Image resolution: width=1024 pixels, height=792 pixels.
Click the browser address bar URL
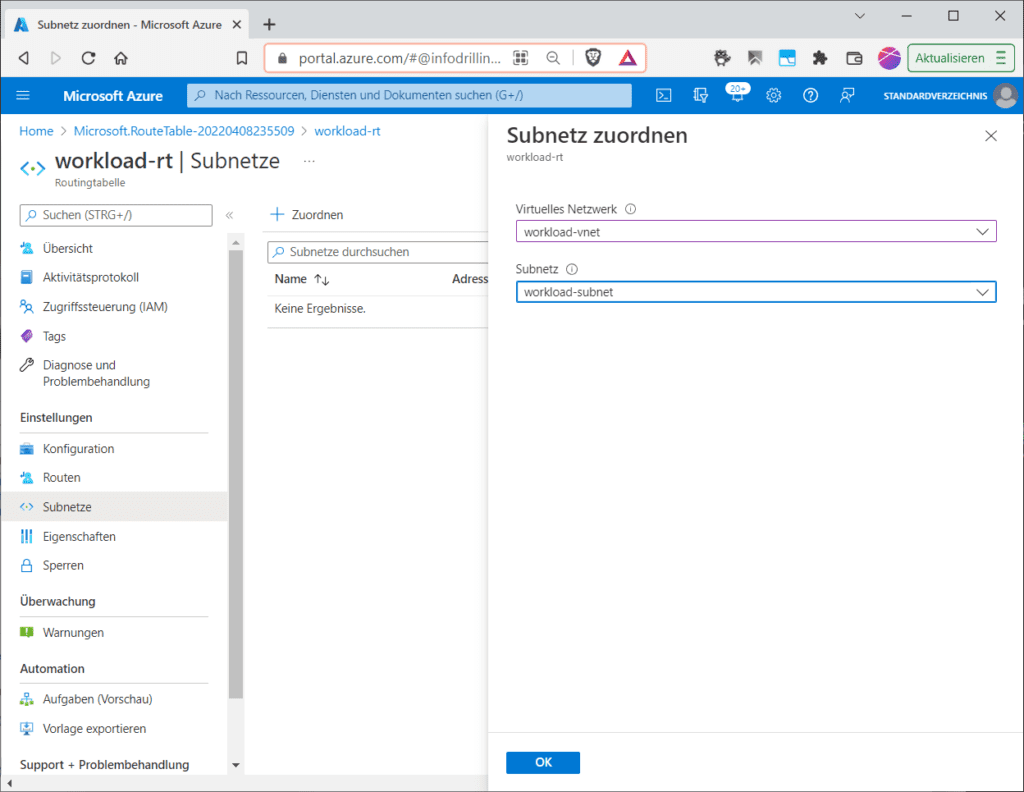(x=399, y=58)
